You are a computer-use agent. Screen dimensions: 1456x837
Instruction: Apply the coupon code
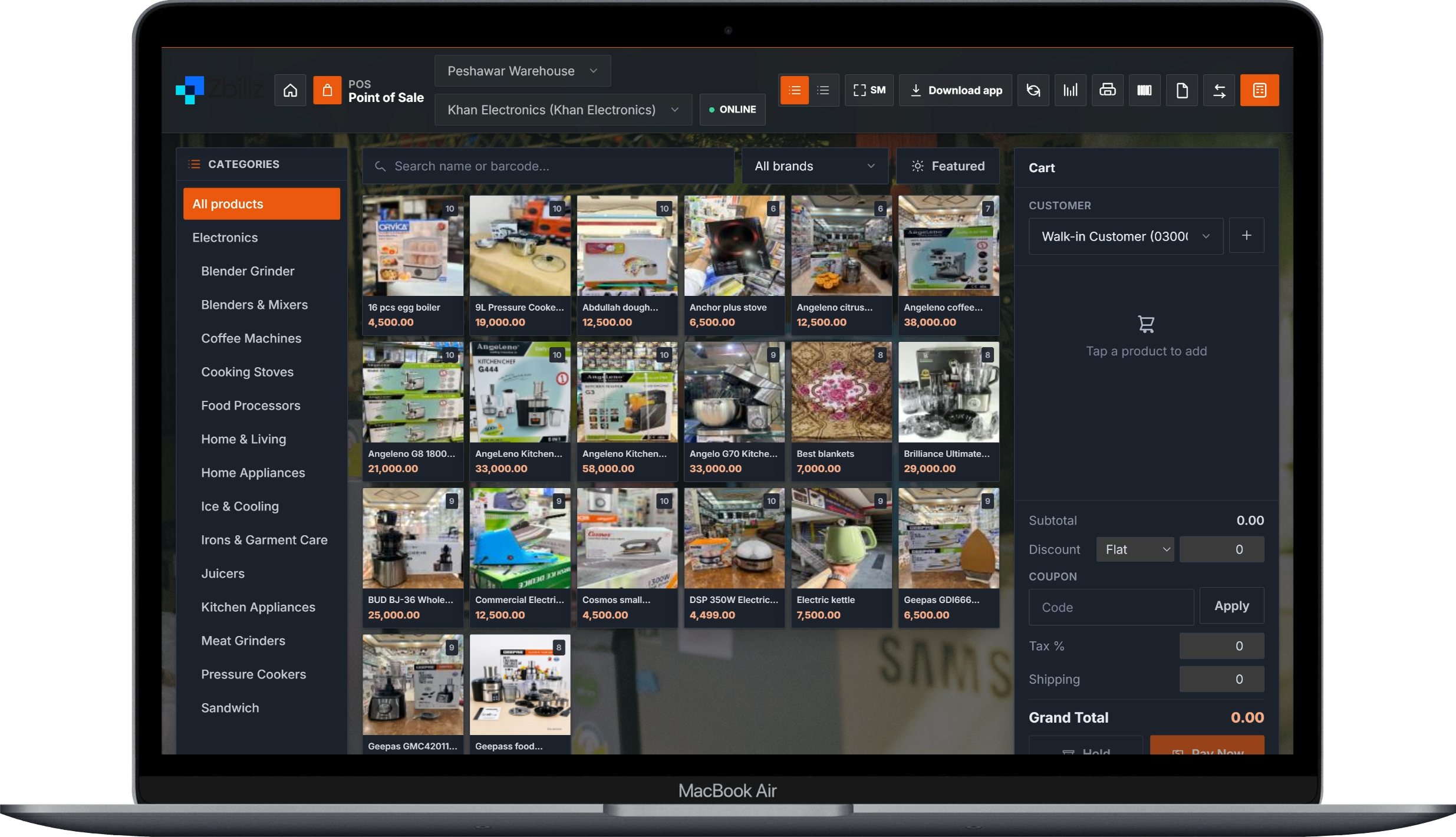[x=1232, y=606]
